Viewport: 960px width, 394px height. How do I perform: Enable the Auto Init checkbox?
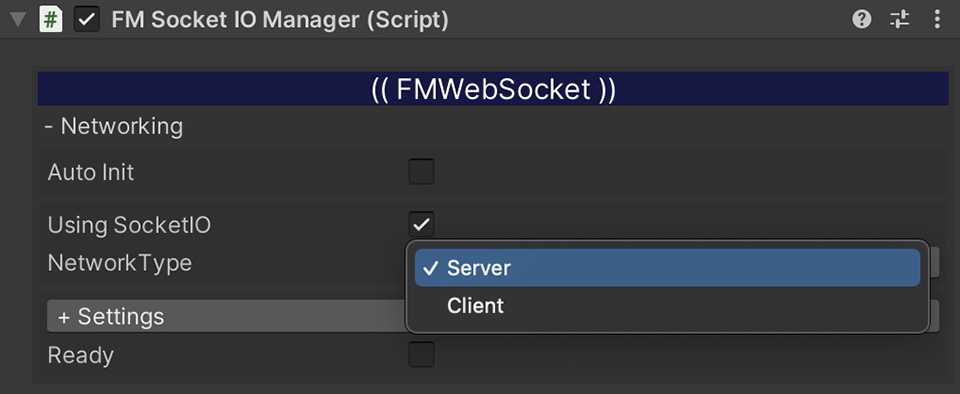tap(421, 172)
